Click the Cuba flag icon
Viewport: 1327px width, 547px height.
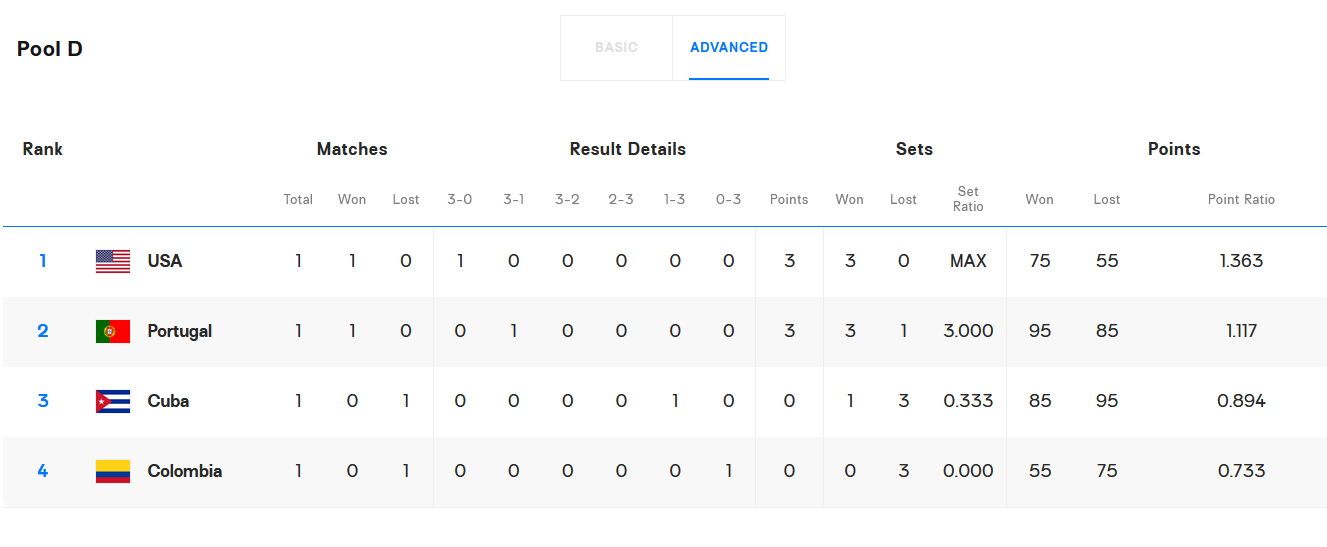[x=113, y=402]
